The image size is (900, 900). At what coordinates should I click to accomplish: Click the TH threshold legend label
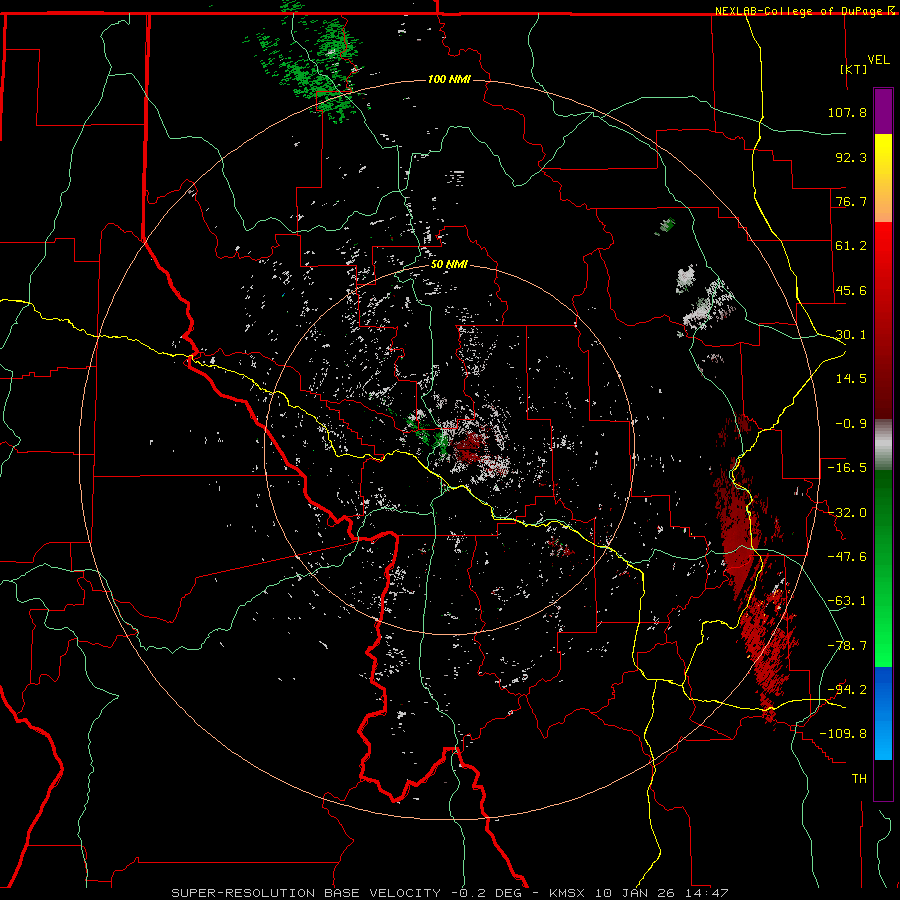click(859, 779)
